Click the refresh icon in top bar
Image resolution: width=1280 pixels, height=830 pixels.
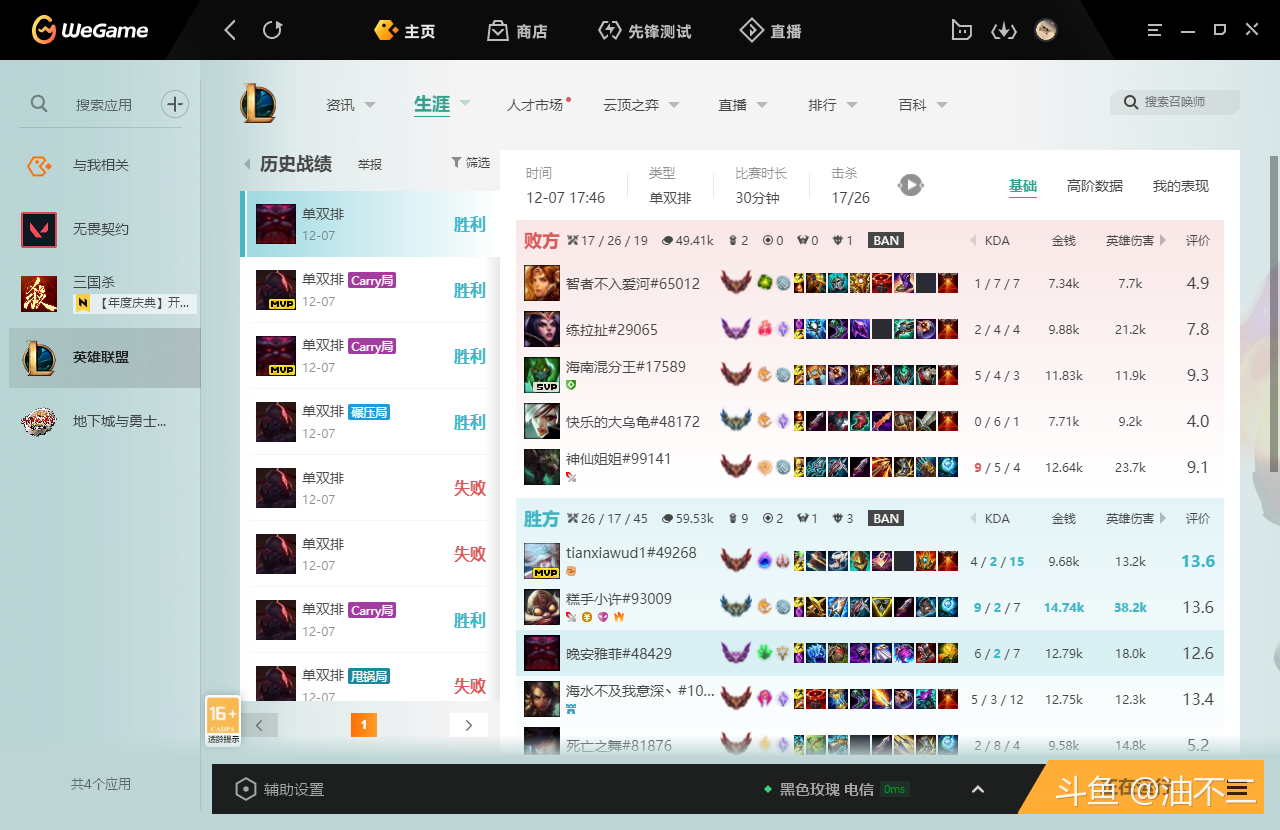point(272,30)
